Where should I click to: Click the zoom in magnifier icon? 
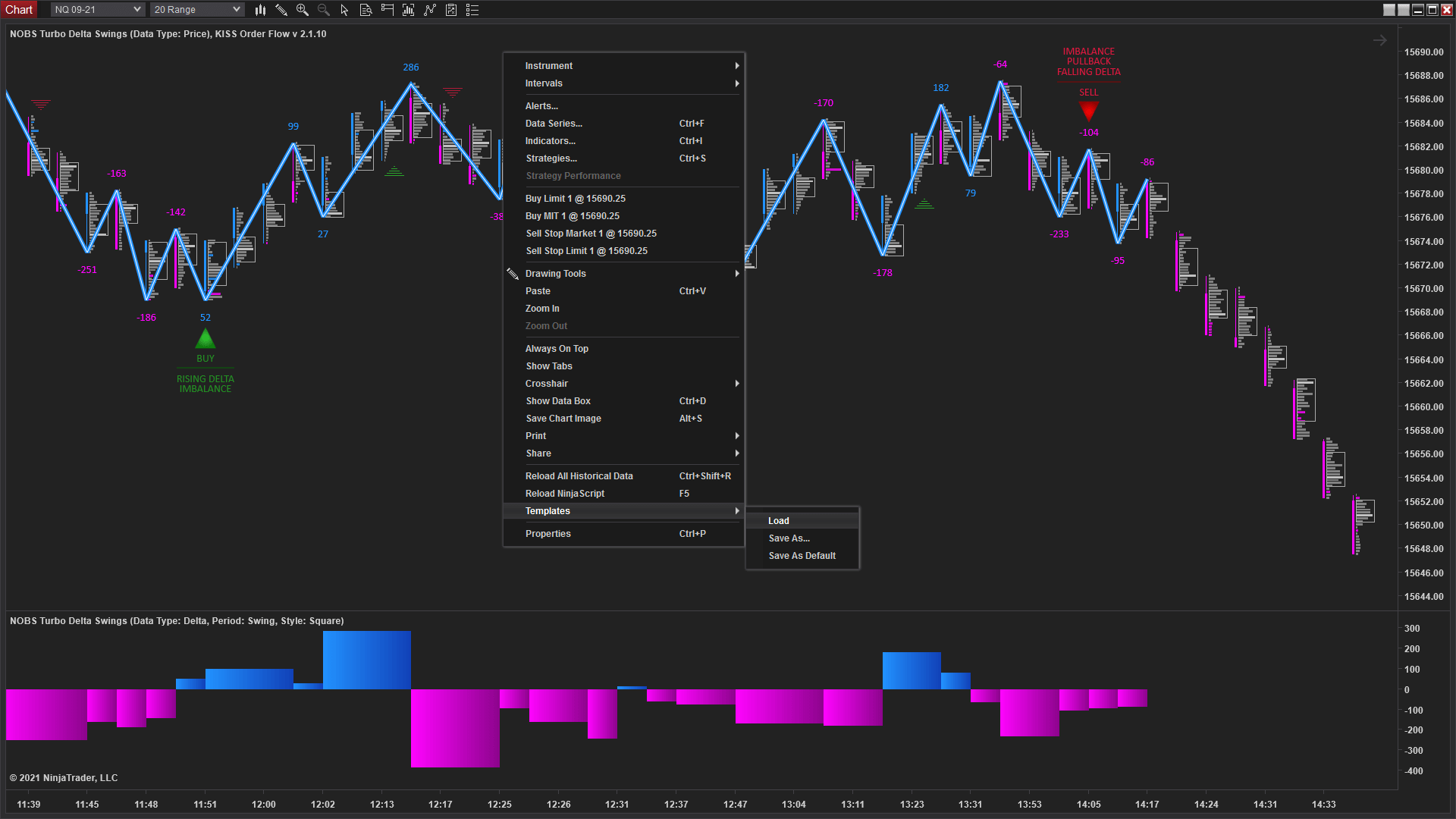pos(303,10)
